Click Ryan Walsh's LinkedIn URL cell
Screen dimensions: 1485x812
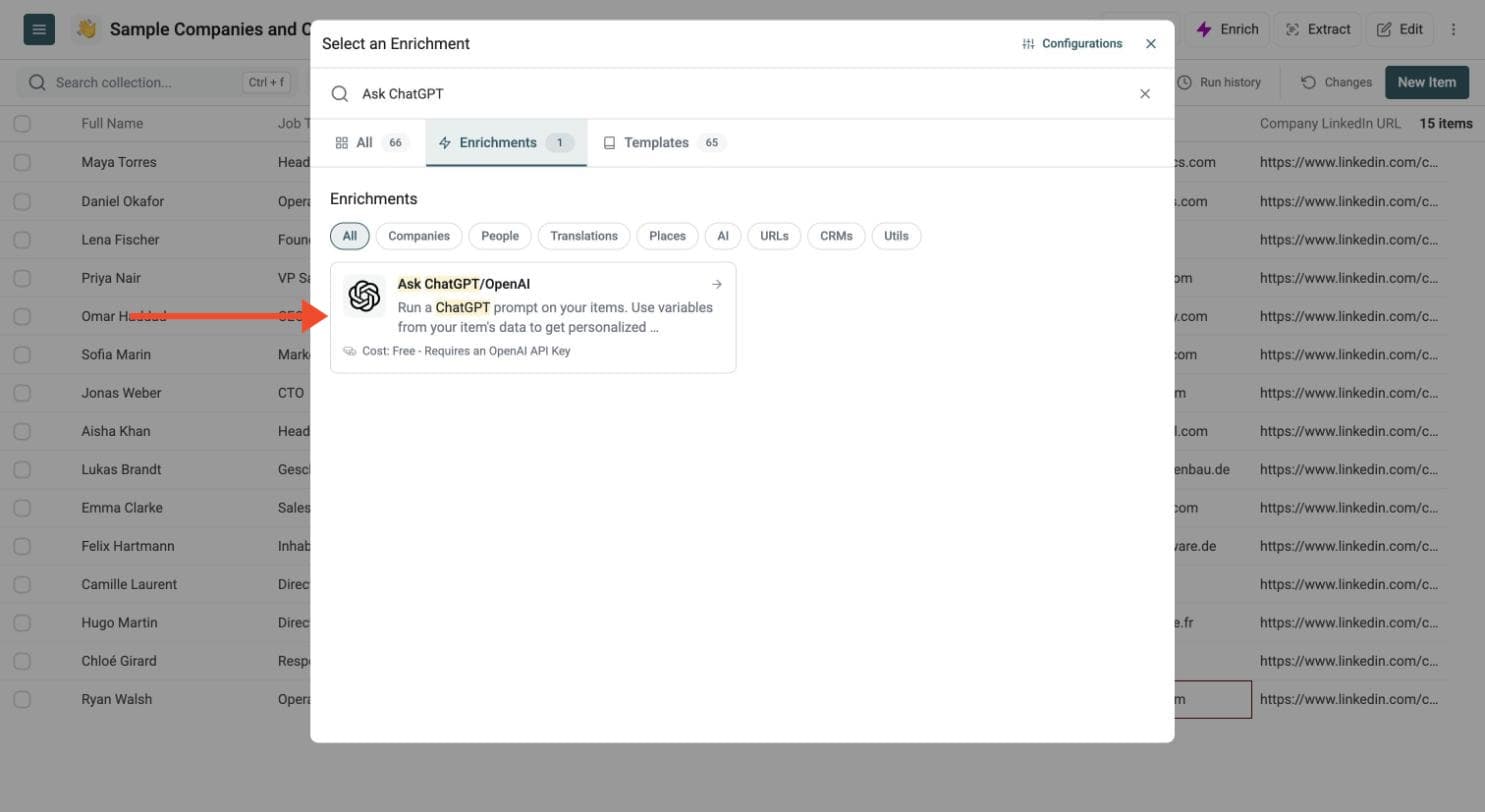coord(1349,699)
